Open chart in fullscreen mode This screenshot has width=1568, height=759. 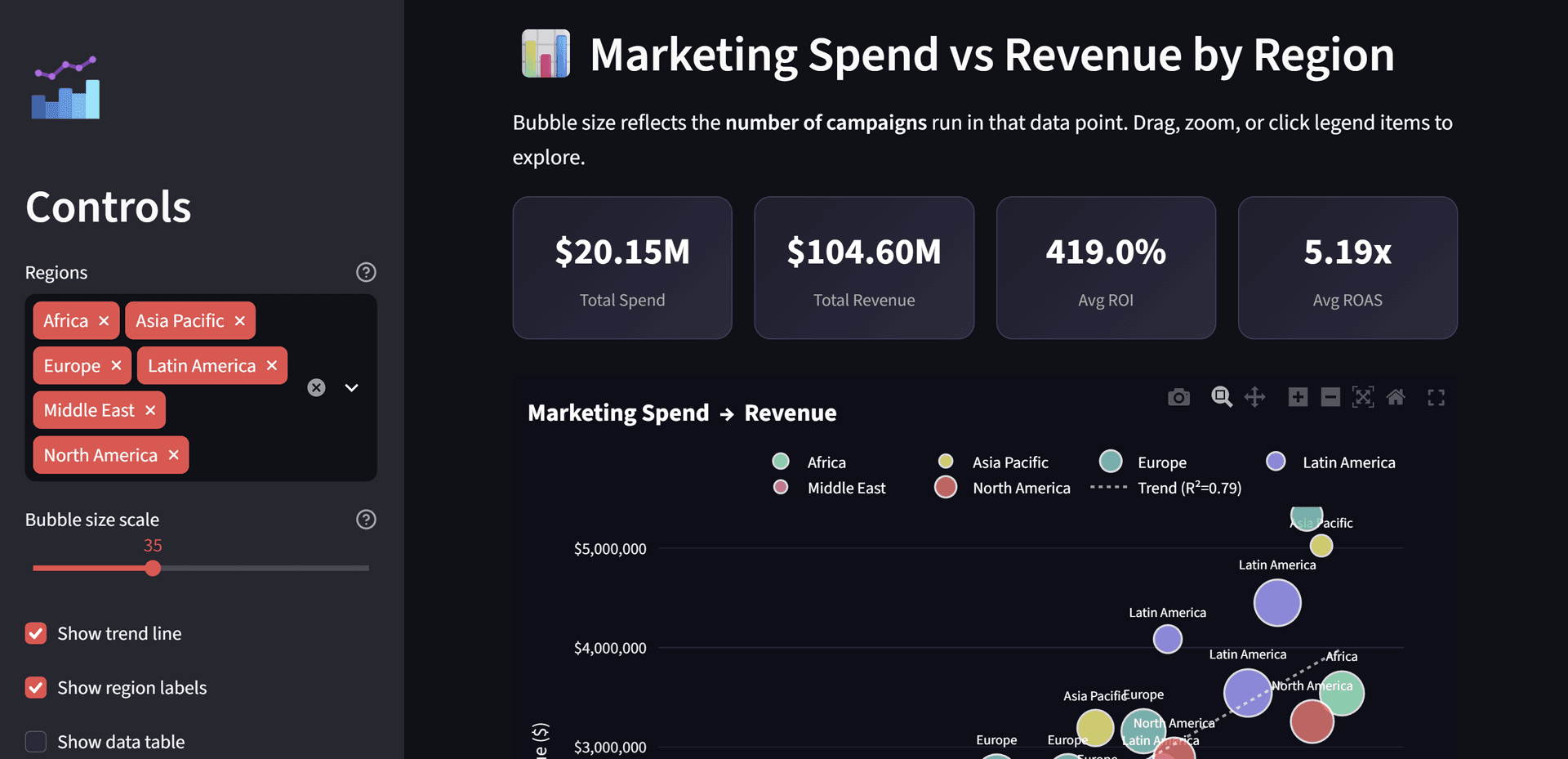(1436, 398)
